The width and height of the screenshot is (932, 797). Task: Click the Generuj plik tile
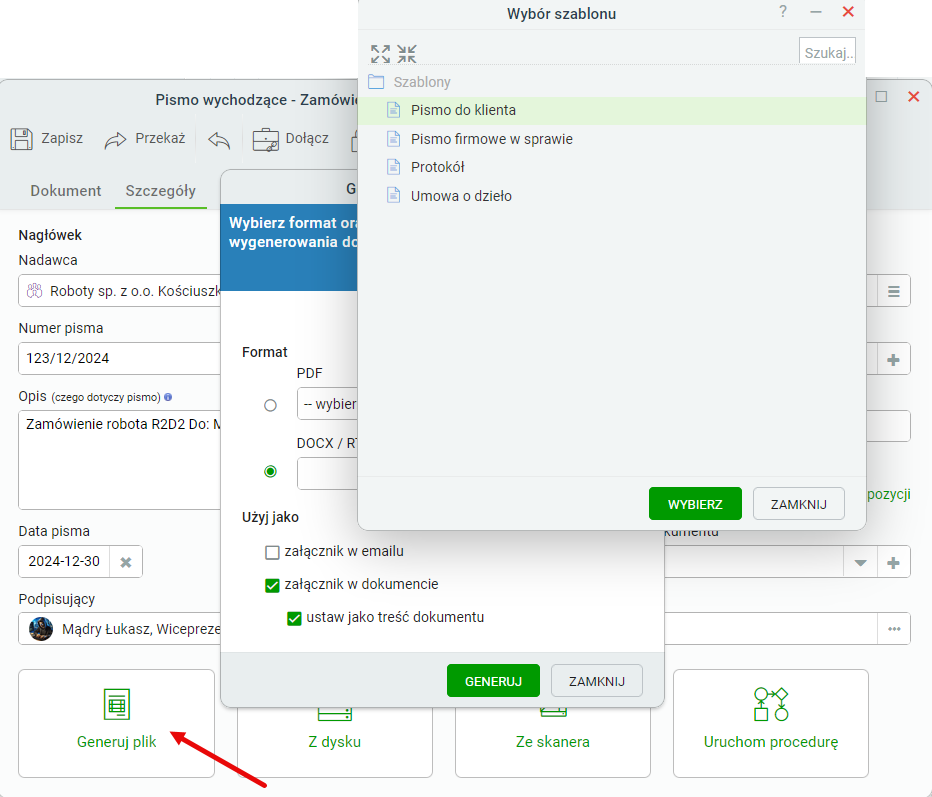pos(116,723)
